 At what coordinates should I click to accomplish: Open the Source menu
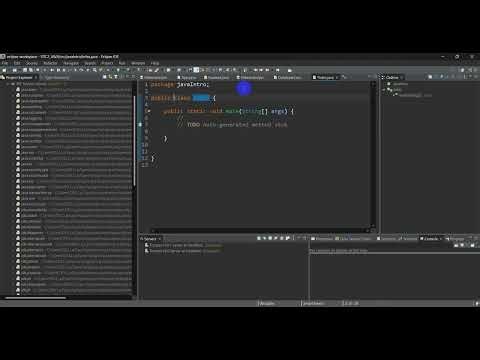pos(32,63)
